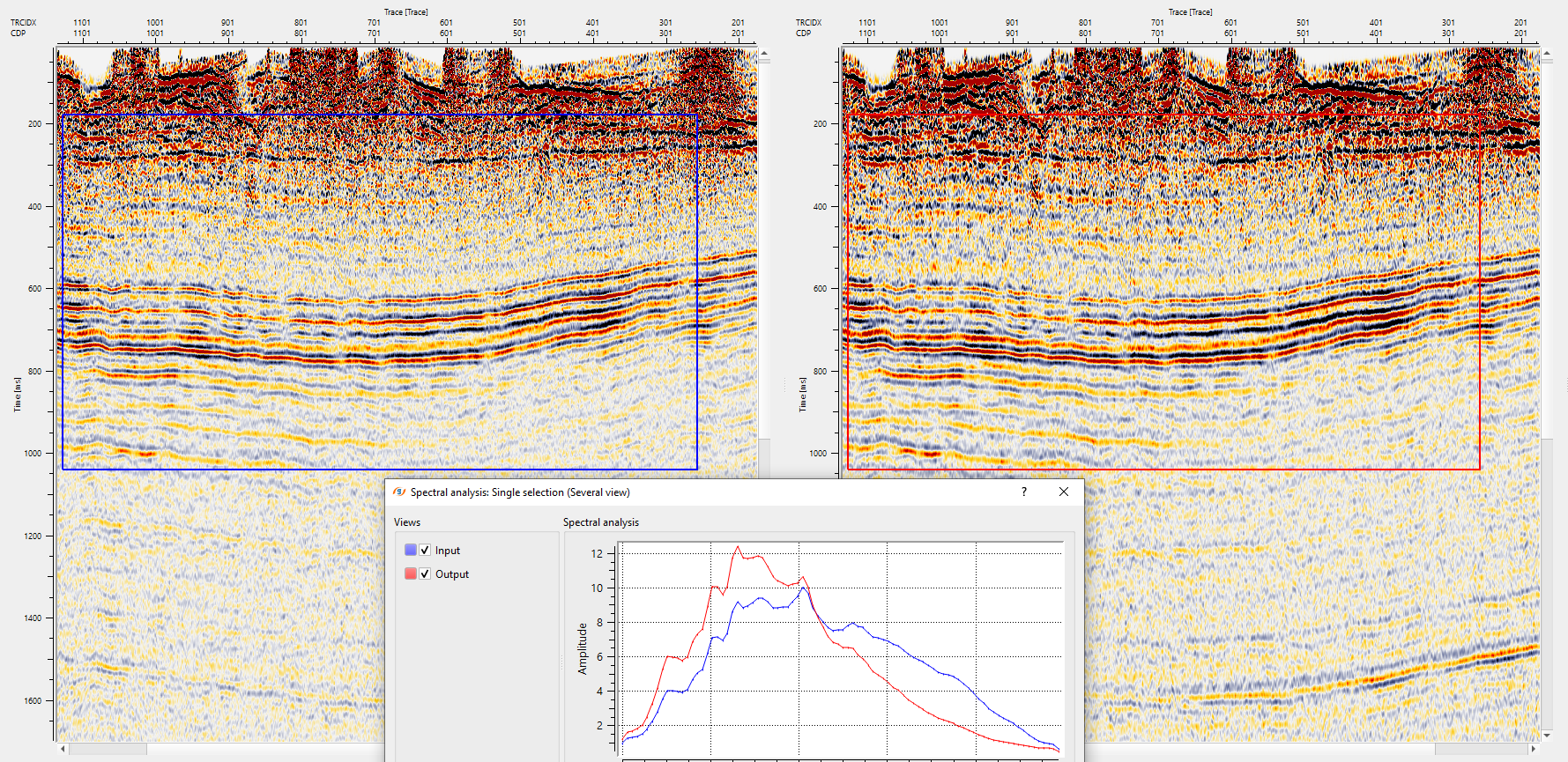This screenshot has width=1568, height=762.
Task: Click the TRCIDX header label on left panel
Action: click(24, 23)
